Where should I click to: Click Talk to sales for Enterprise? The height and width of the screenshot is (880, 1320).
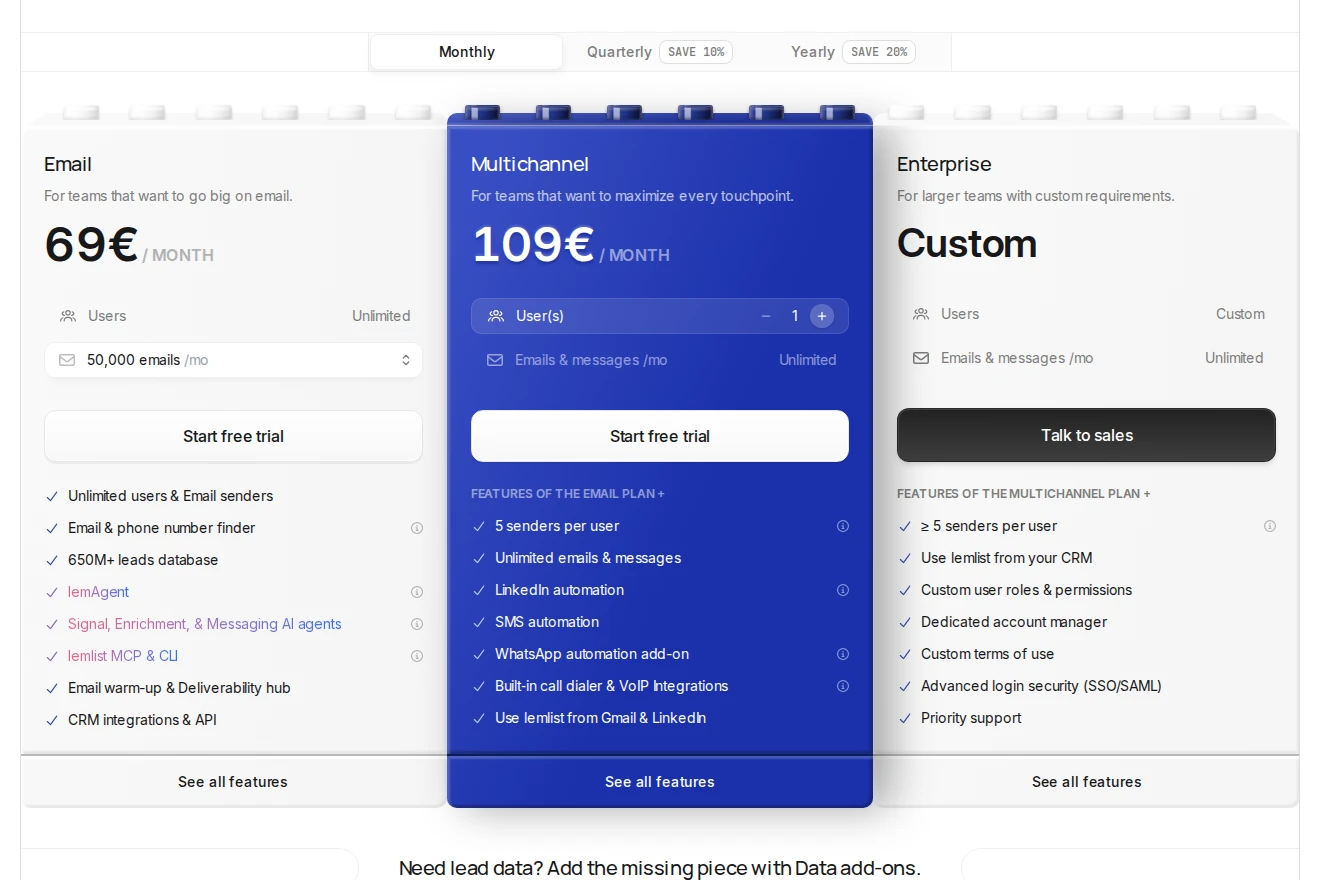point(1086,435)
